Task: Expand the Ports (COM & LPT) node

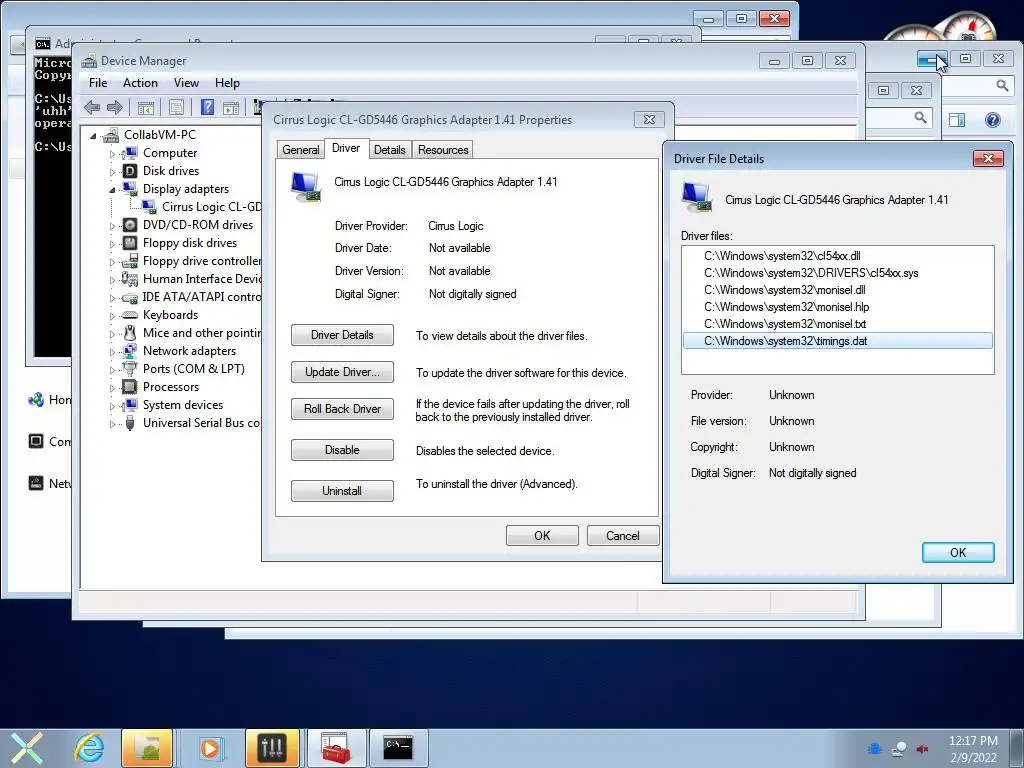Action: [112, 370]
